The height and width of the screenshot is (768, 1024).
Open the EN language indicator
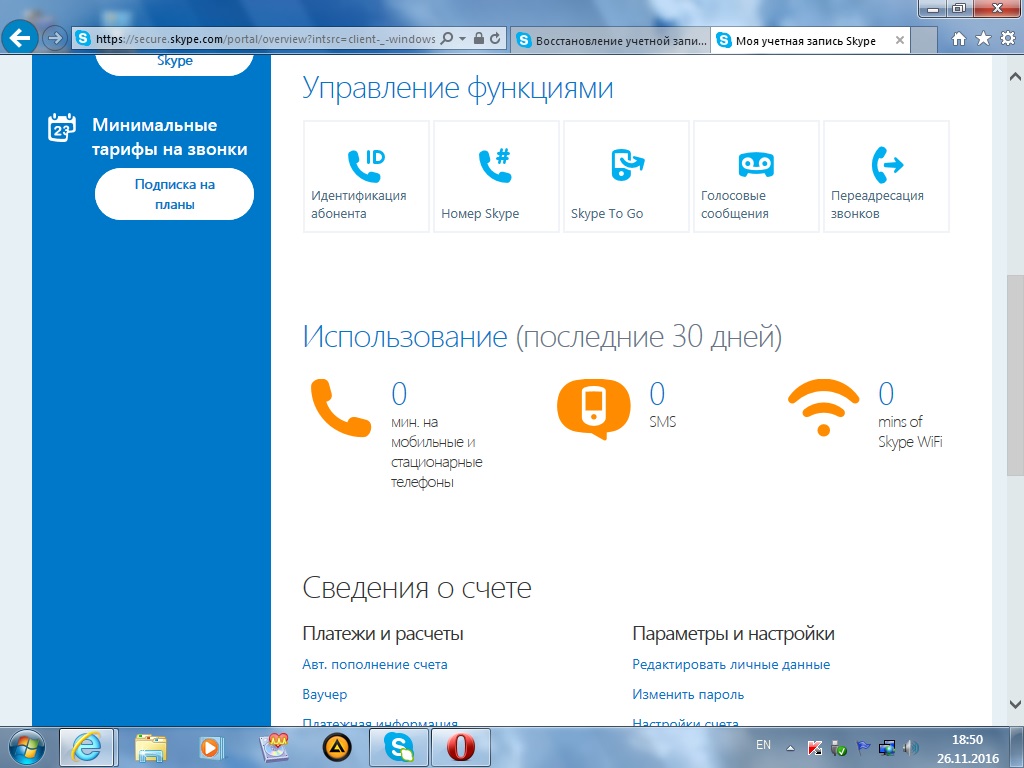763,745
